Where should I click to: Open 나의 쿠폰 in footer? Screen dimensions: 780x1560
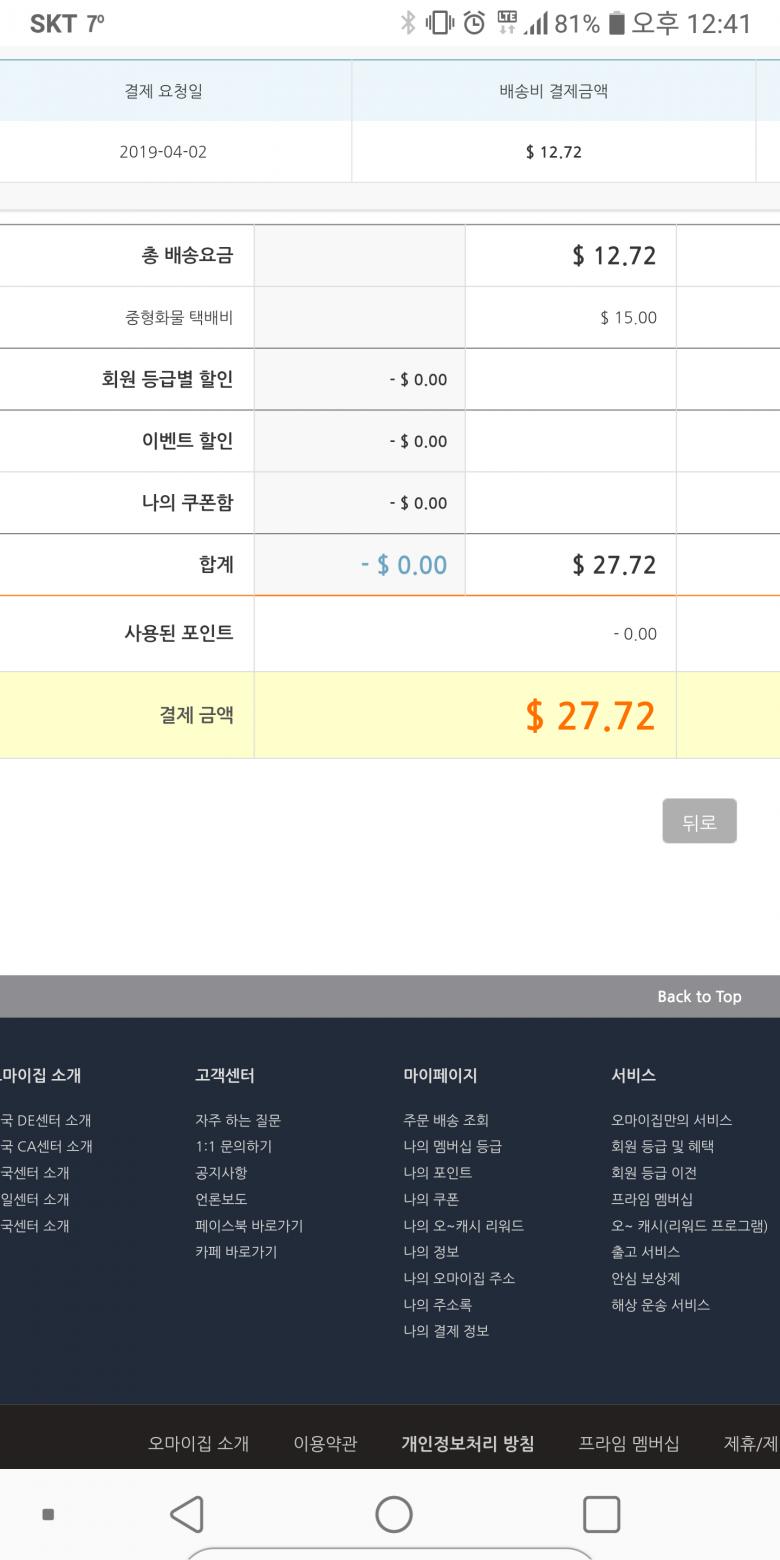point(431,1199)
